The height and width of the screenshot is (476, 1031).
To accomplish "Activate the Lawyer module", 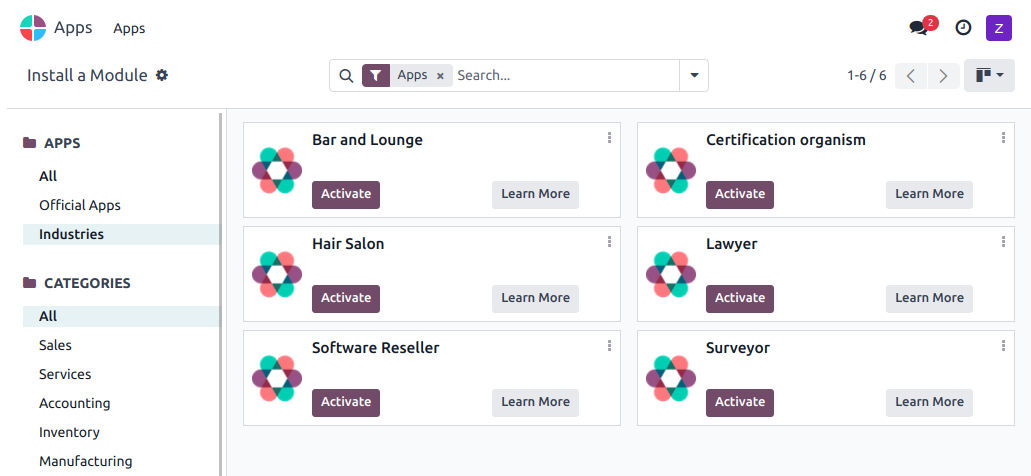I will [740, 298].
